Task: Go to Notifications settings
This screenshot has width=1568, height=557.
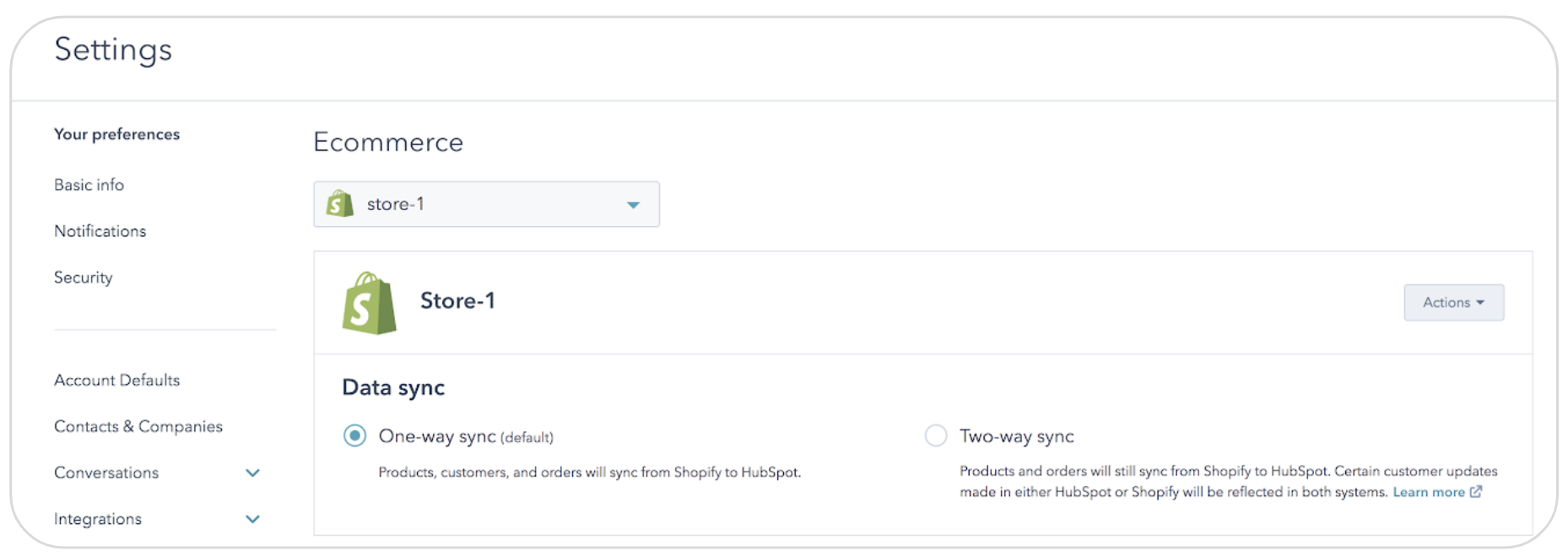Action: click(x=100, y=231)
